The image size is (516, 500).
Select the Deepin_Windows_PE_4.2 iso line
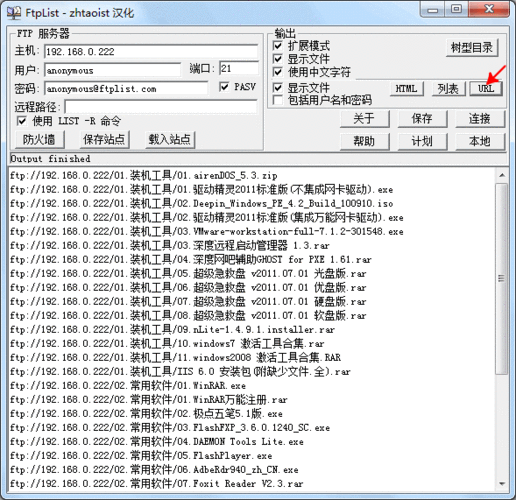pos(201,203)
